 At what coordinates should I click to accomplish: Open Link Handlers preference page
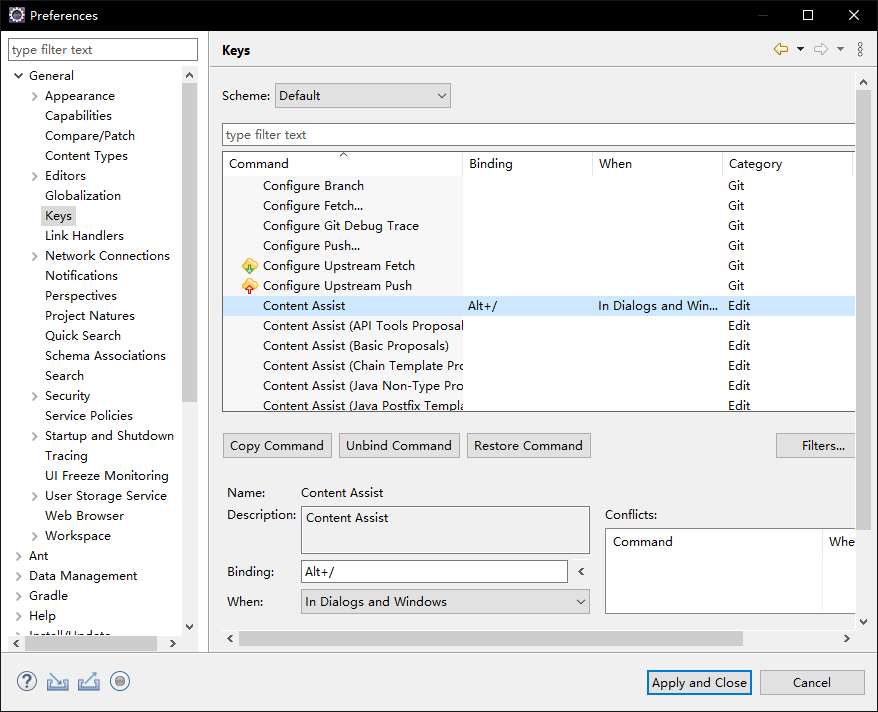85,236
